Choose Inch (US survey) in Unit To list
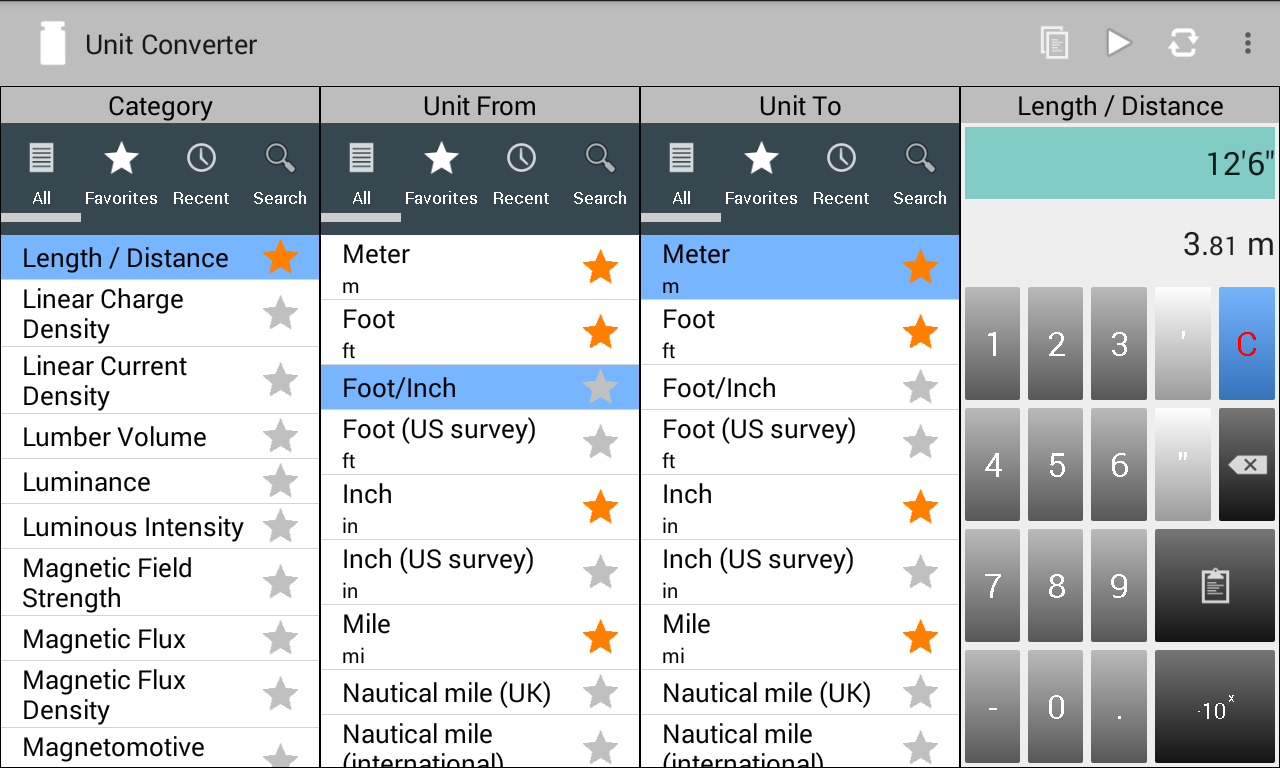The height and width of the screenshot is (768, 1280). point(800,572)
